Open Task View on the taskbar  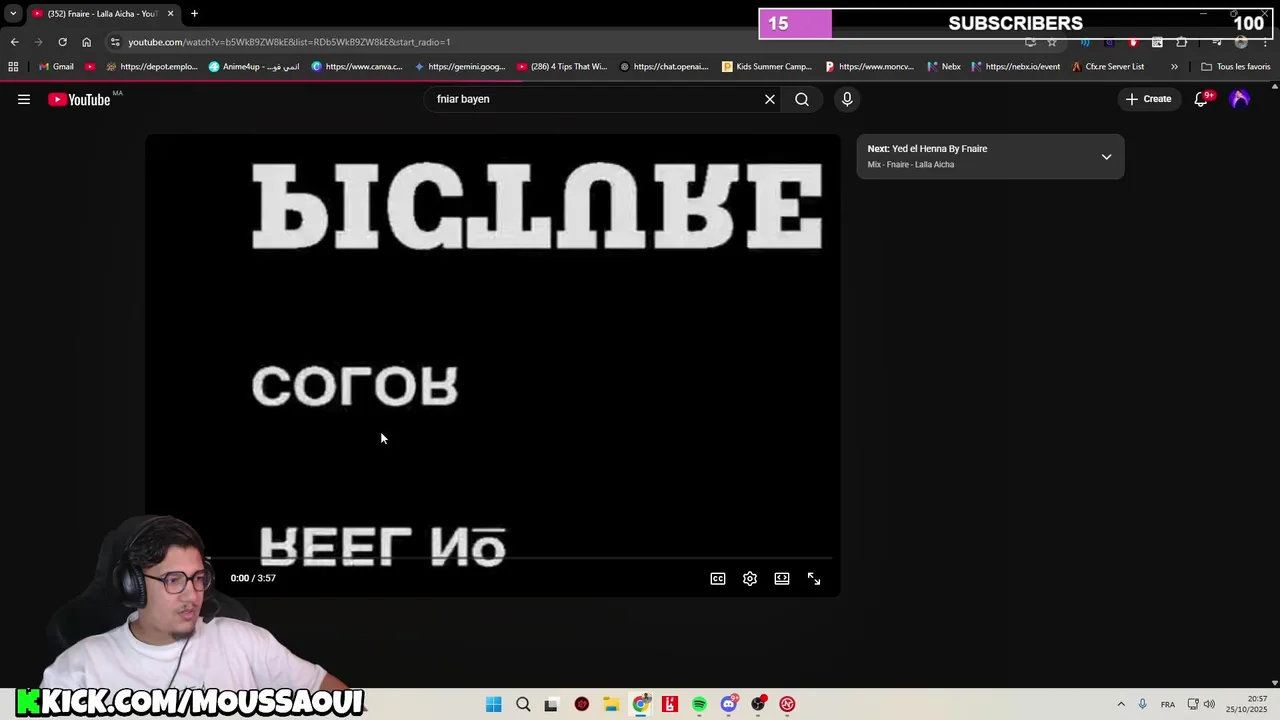click(x=551, y=704)
